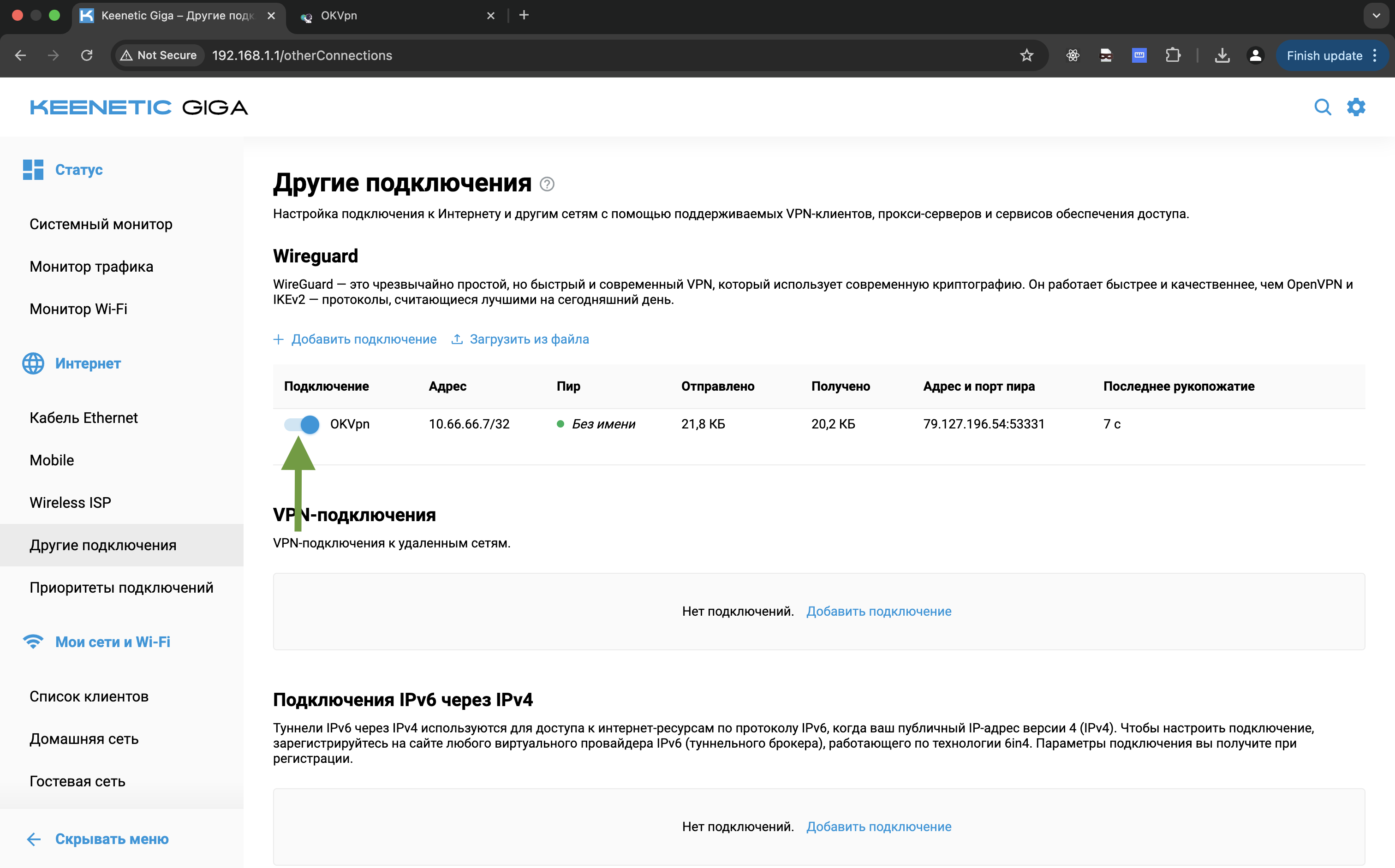Image resolution: width=1395 pixels, height=868 pixels.
Task: Toggle the OKVpn Wireguard connection off
Action: [x=301, y=424]
